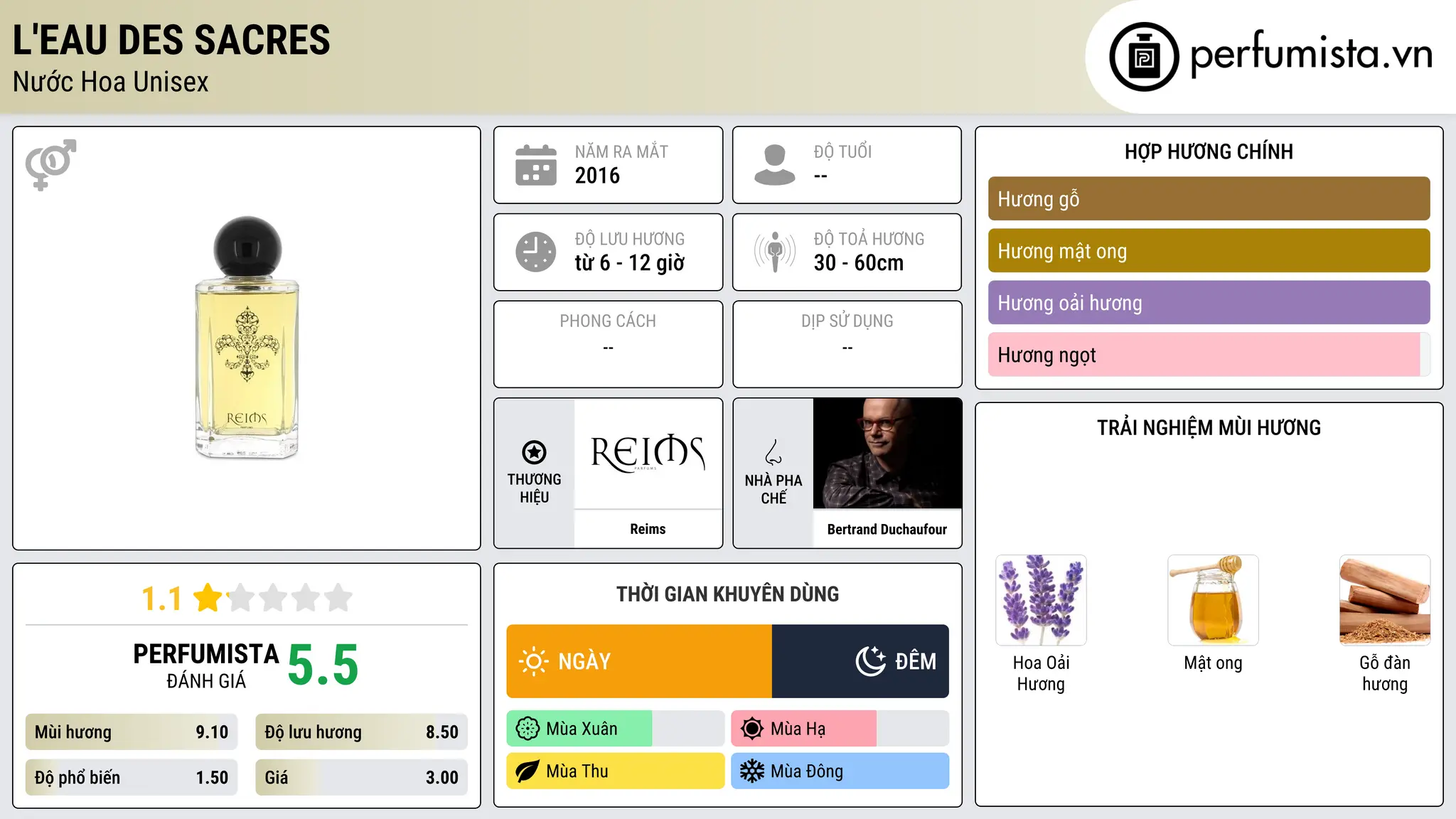Click the flower icon for Mùa Xuân
This screenshot has width=1456, height=819.
click(x=528, y=729)
